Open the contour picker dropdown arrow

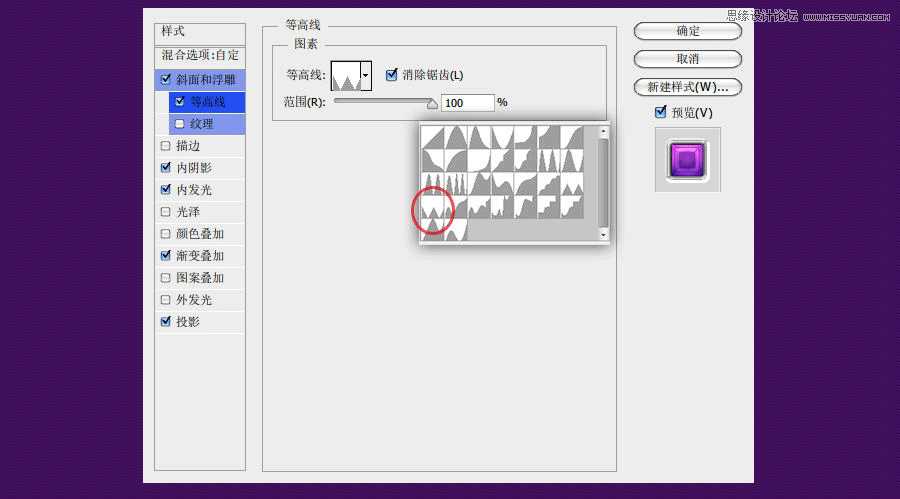366,75
